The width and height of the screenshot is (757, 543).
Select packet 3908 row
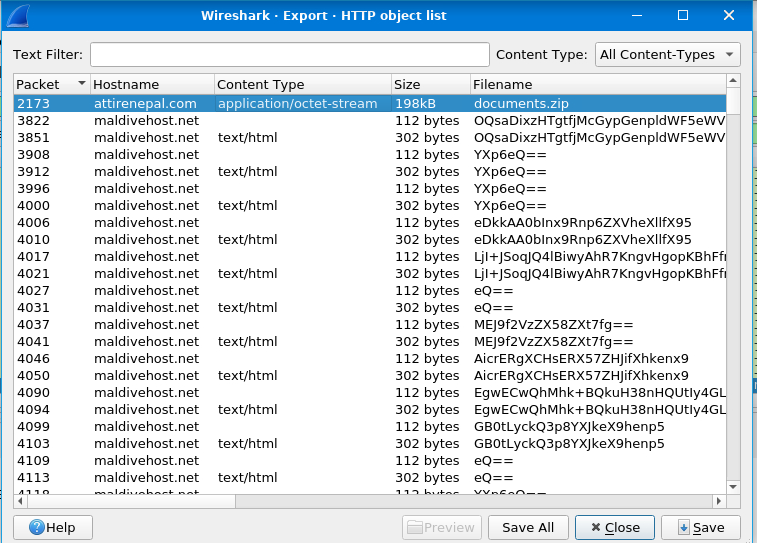[370, 154]
